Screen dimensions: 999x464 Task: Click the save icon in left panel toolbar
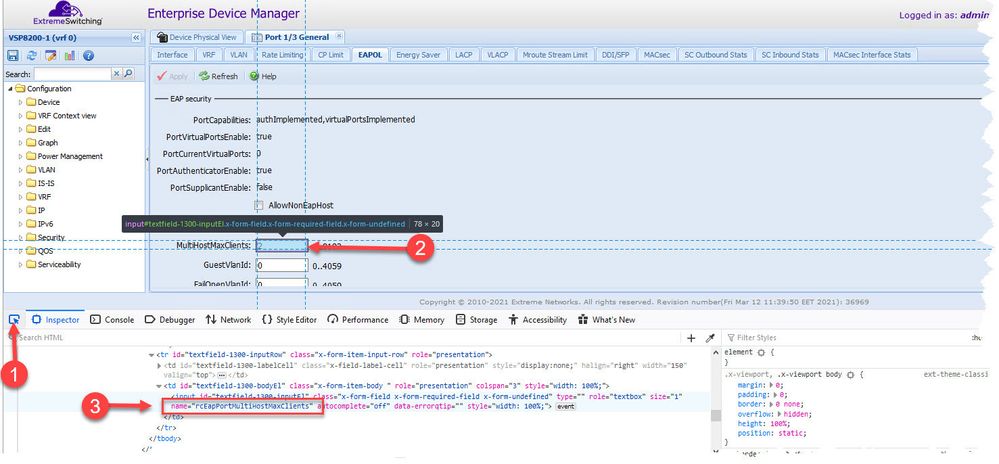[15, 55]
